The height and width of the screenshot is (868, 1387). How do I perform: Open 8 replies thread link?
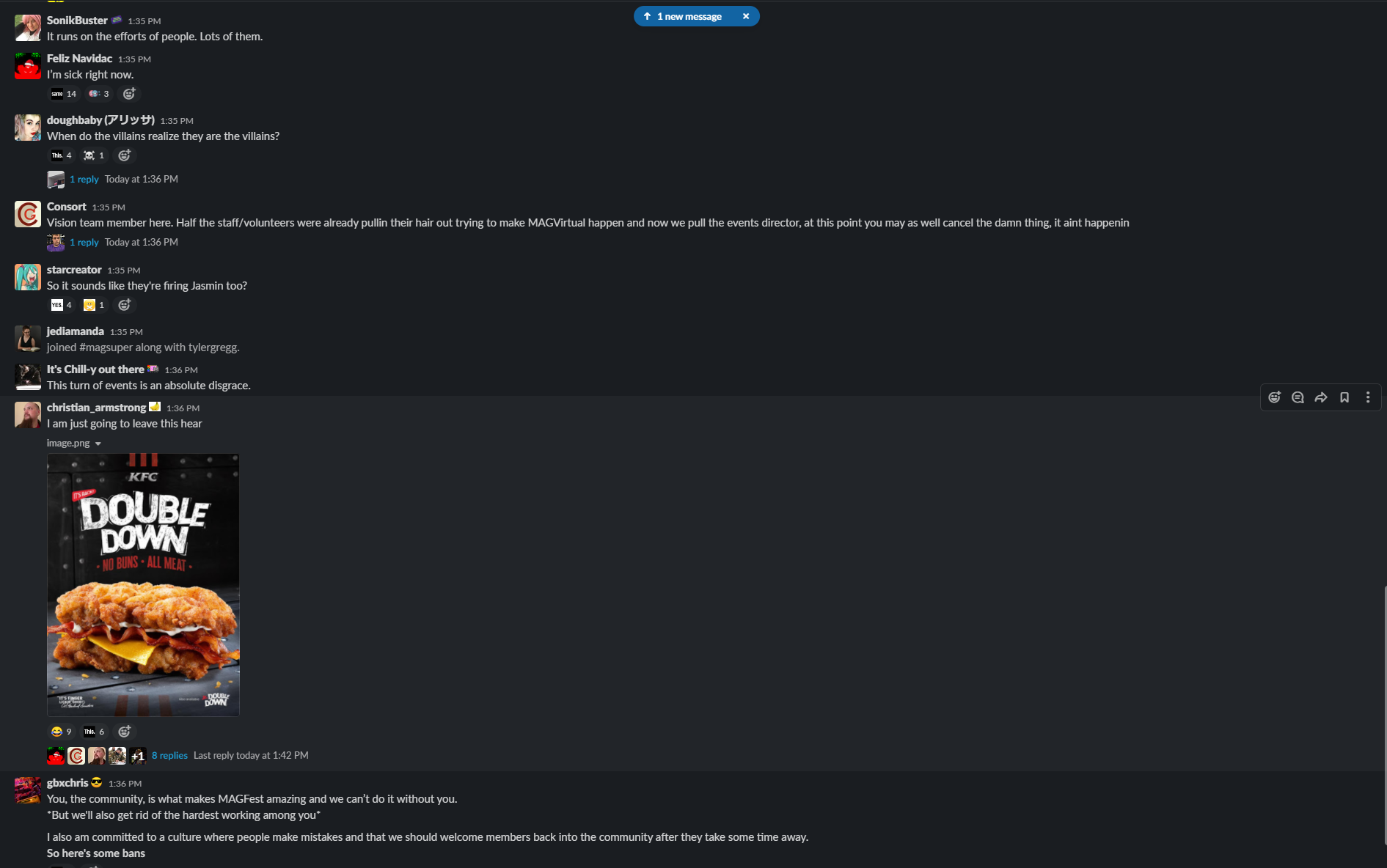(x=169, y=756)
